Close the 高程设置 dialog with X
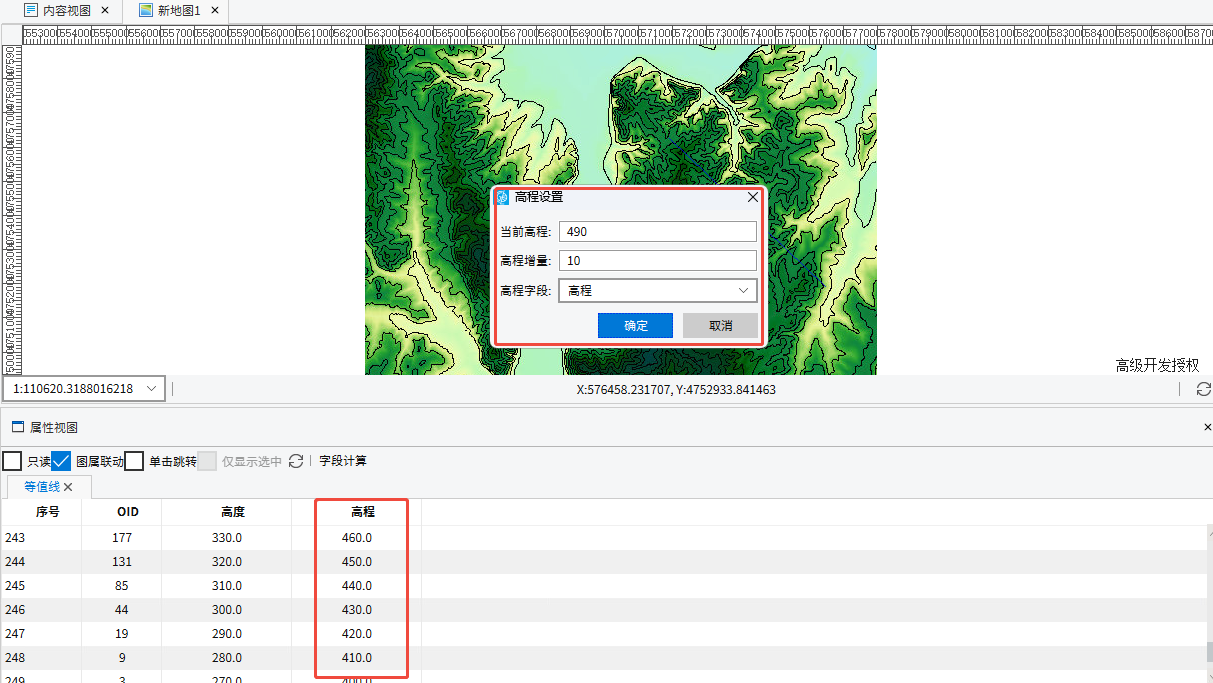 [x=752, y=197]
